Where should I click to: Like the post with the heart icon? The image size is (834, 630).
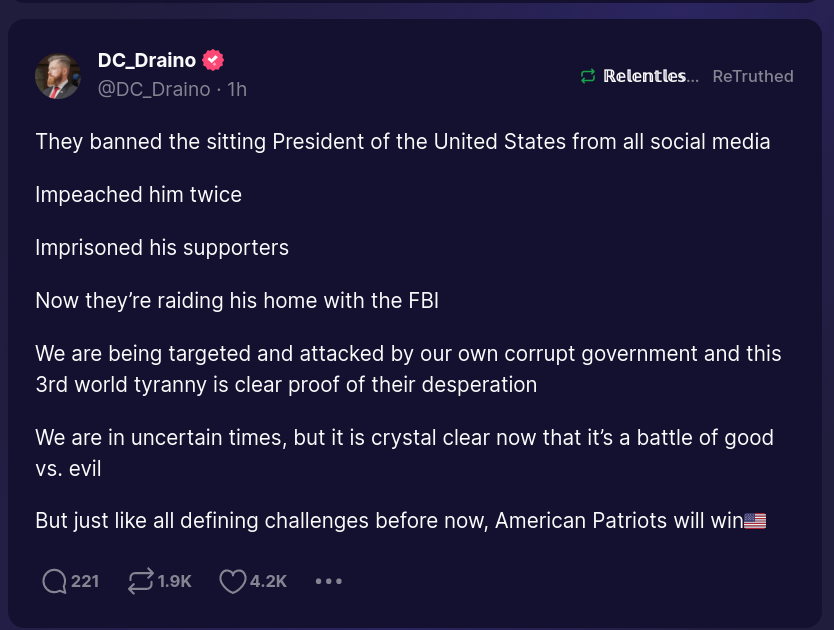coord(232,581)
